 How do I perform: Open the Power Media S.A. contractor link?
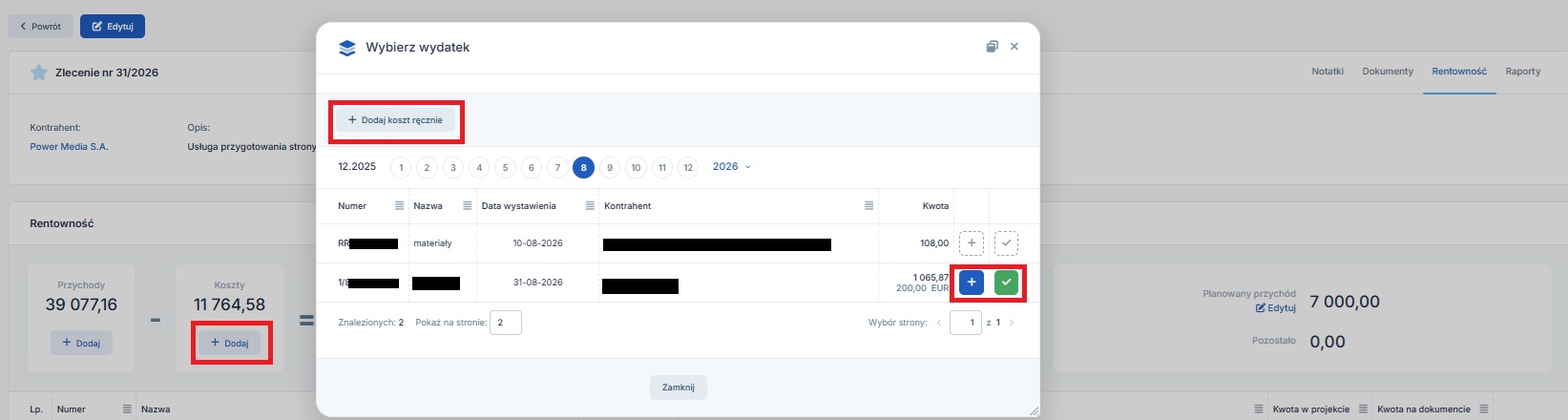point(70,147)
